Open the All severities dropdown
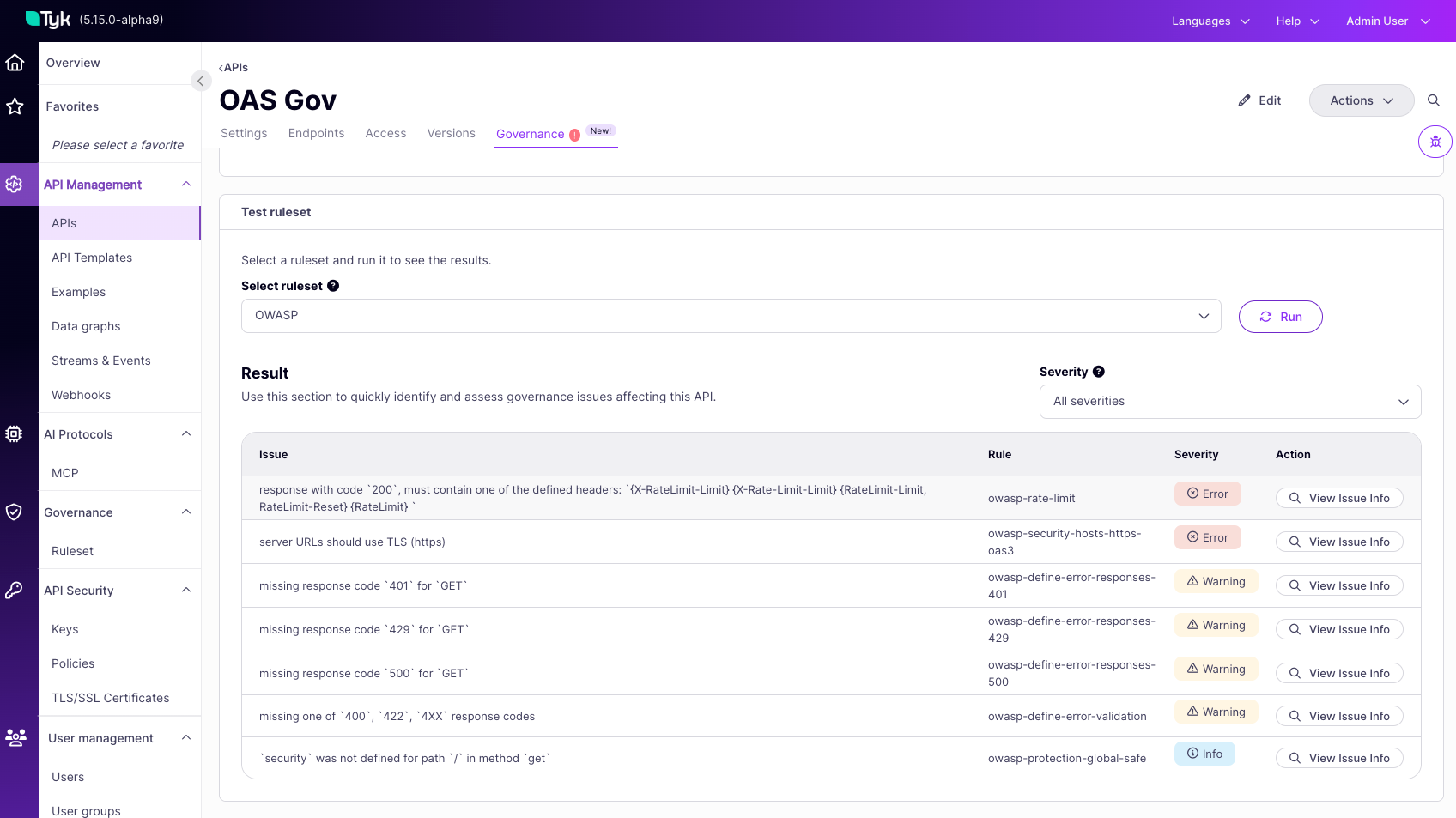 tap(1230, 402)
